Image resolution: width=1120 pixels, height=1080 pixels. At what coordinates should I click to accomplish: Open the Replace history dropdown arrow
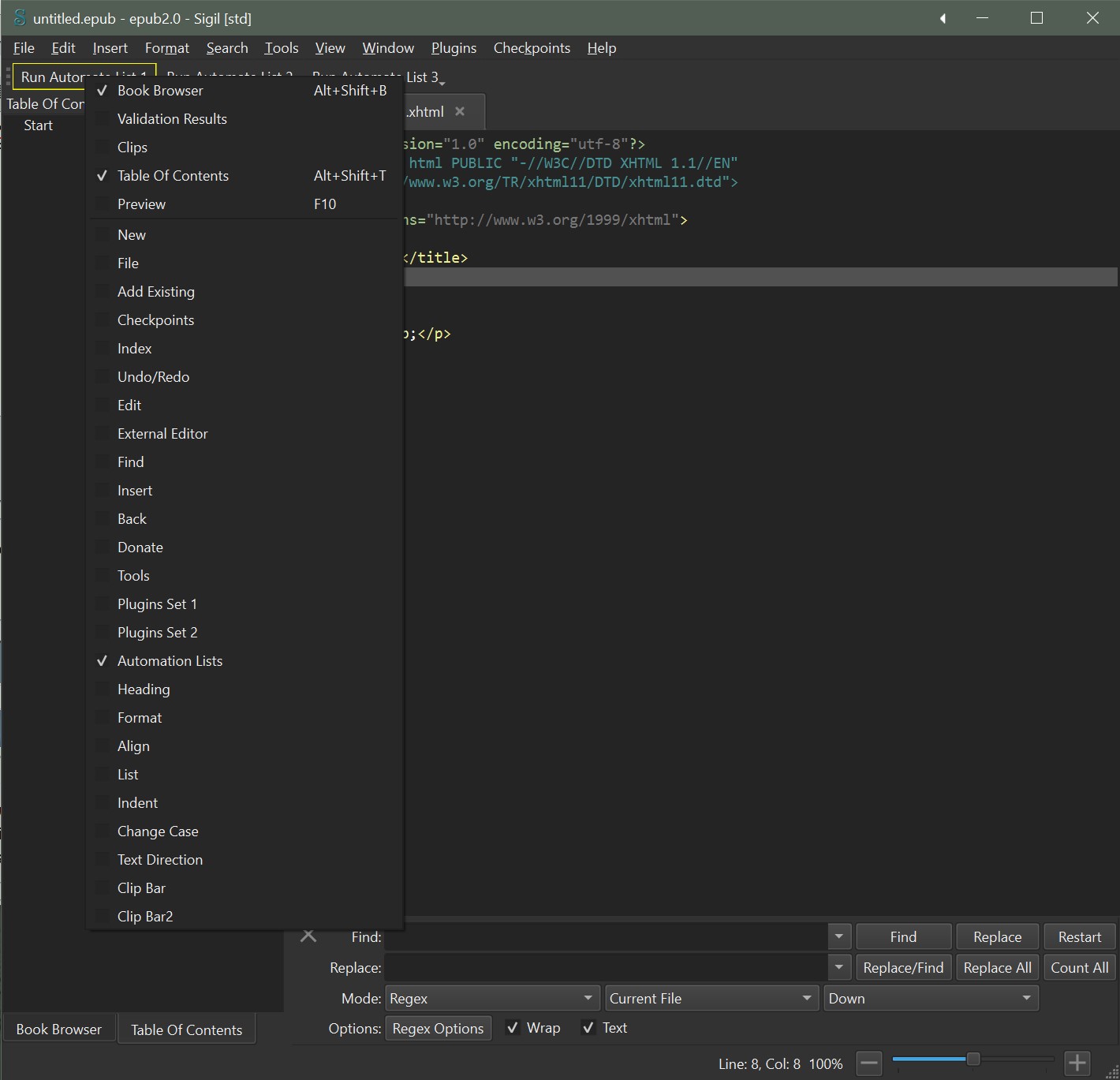[x=839, y=967]
